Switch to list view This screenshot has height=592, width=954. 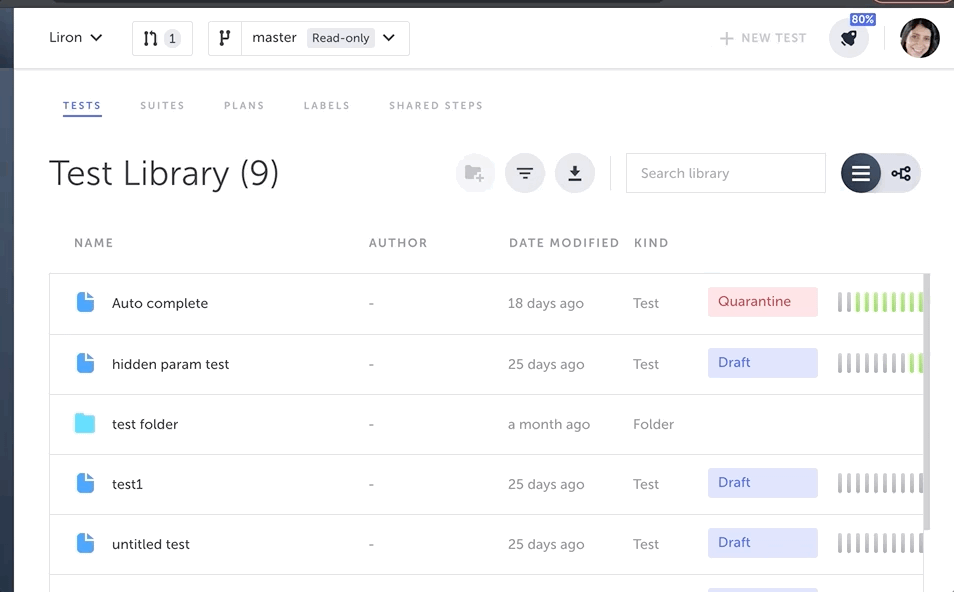click(861, 173)
